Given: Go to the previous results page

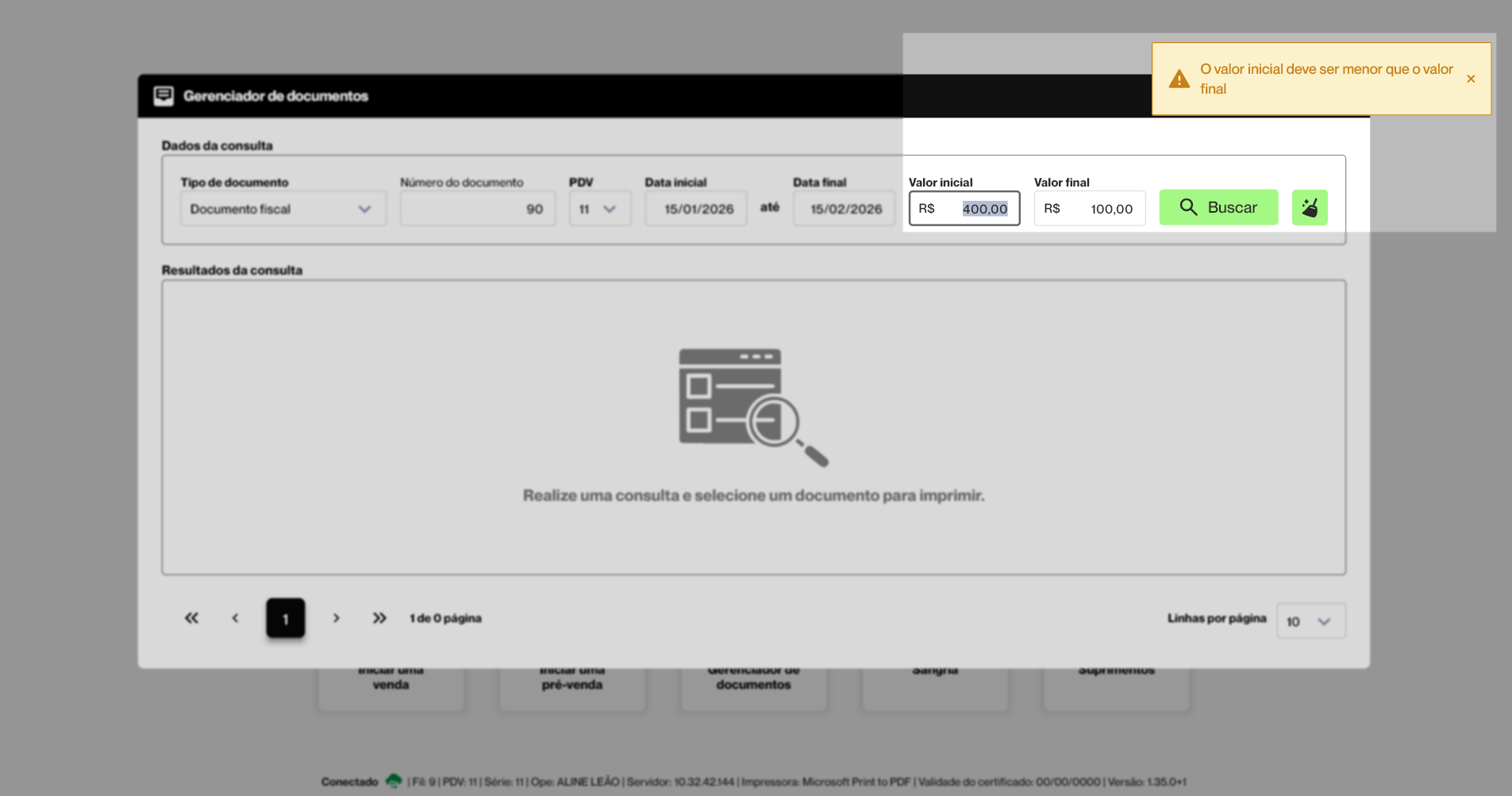Looking at the screenshot, I should click(x=235, y=618).
